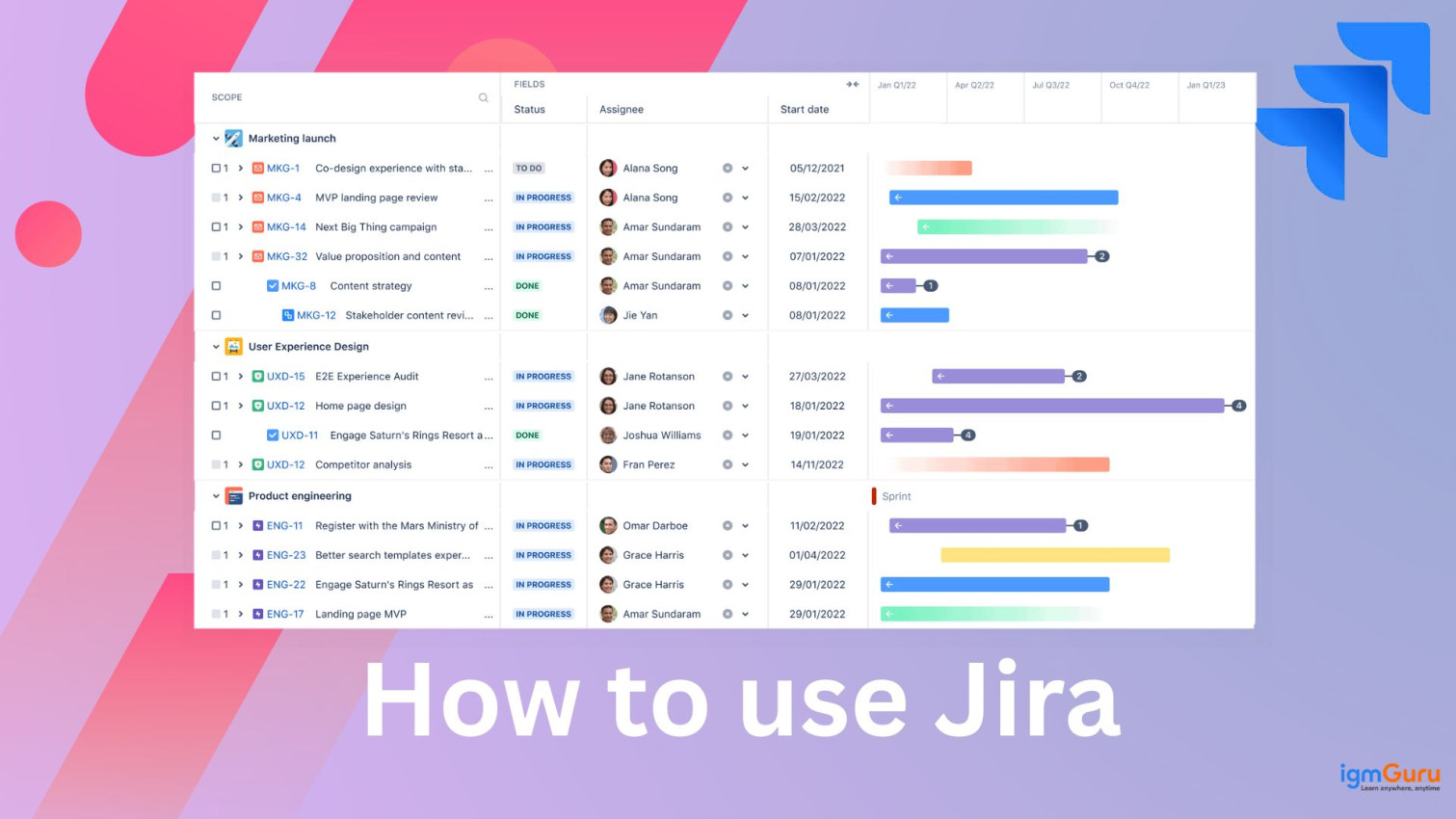Click the collapse-fields double arrow icon
The width and height of the screenshot is (1456, 819).
(852, 84)
